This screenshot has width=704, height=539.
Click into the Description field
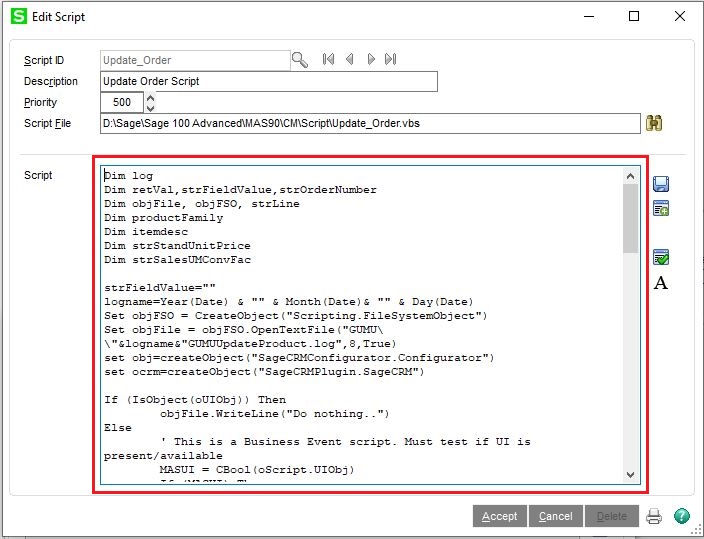[x=269, y=81]
